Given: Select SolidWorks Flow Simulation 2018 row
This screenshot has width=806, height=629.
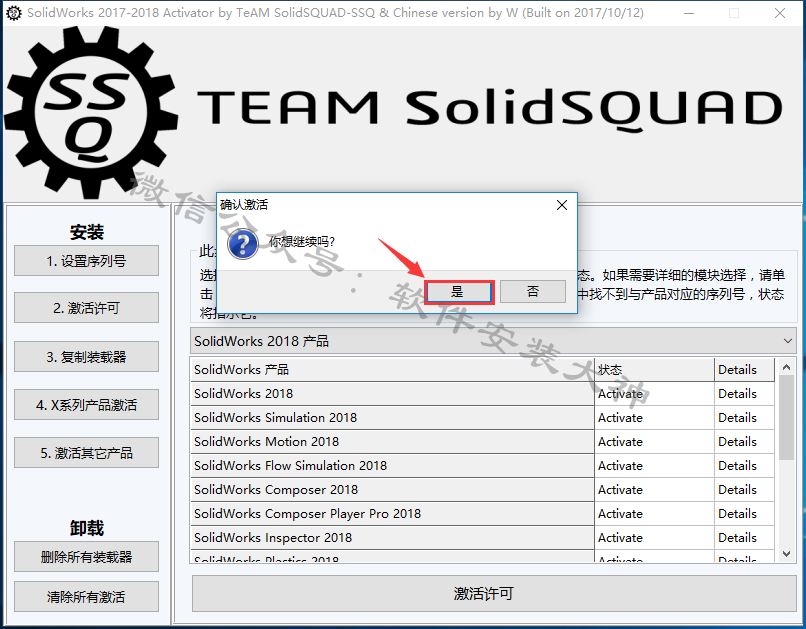Looking at the screenshot, I should pos(392,466).
